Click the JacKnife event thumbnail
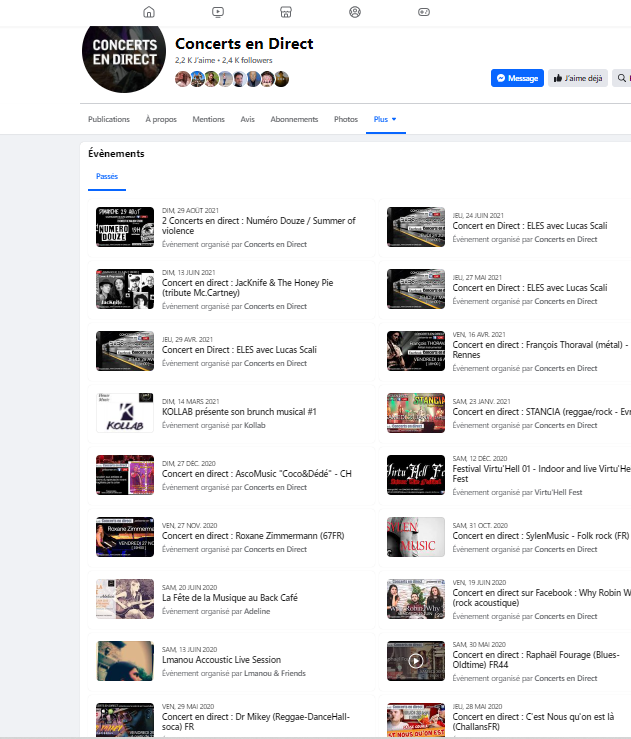631x739 pixels. pyautogui.click(x=125, y=289)
